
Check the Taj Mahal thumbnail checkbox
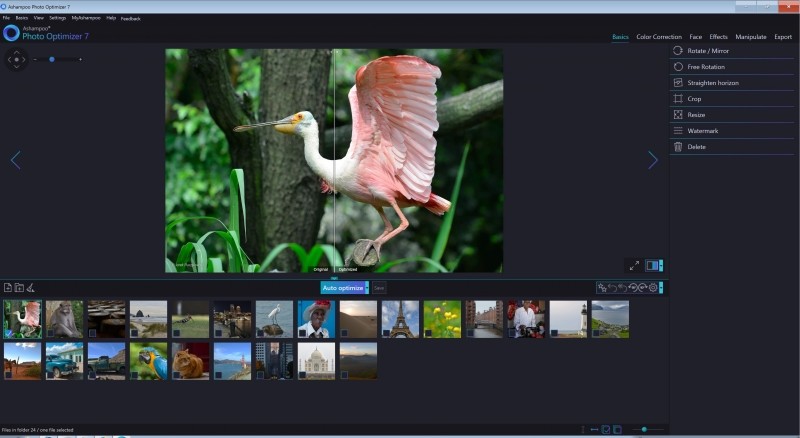pyautogui.click(x=303, y=375)
